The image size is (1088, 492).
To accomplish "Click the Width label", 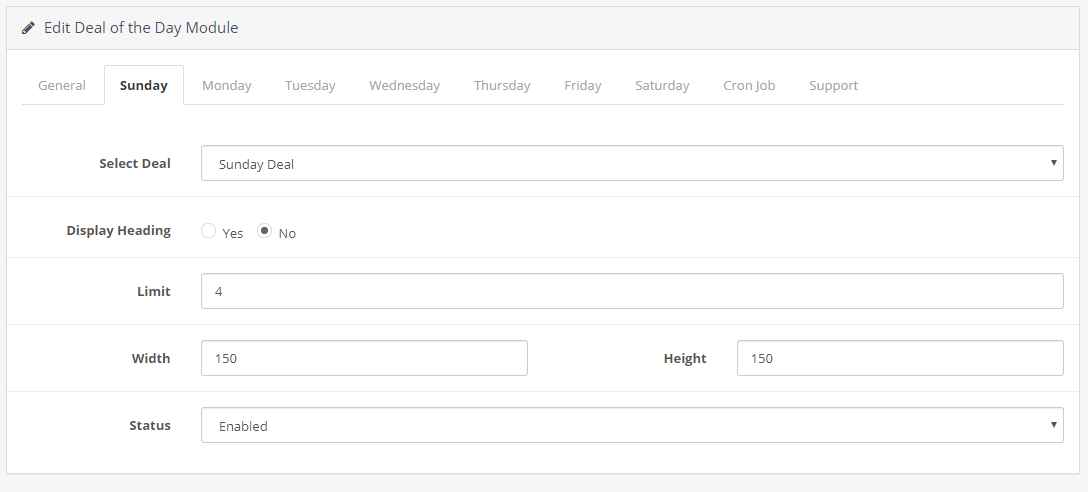I will coord(151,358).
